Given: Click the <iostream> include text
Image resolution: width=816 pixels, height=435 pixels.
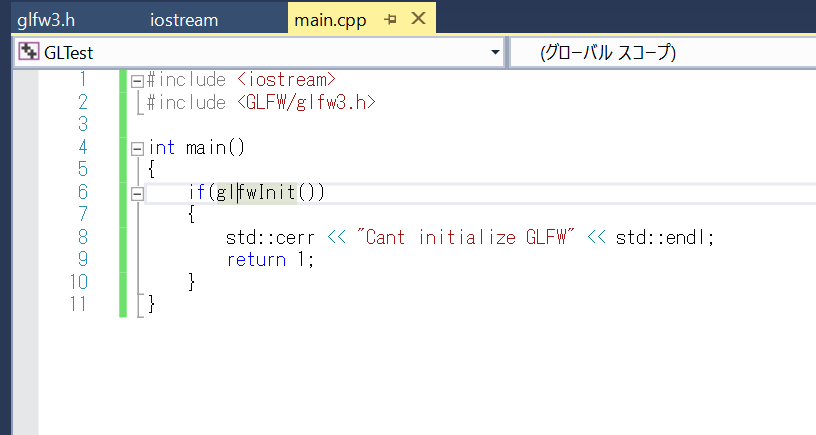Looking at the screenshot, I should pos(286,80).
